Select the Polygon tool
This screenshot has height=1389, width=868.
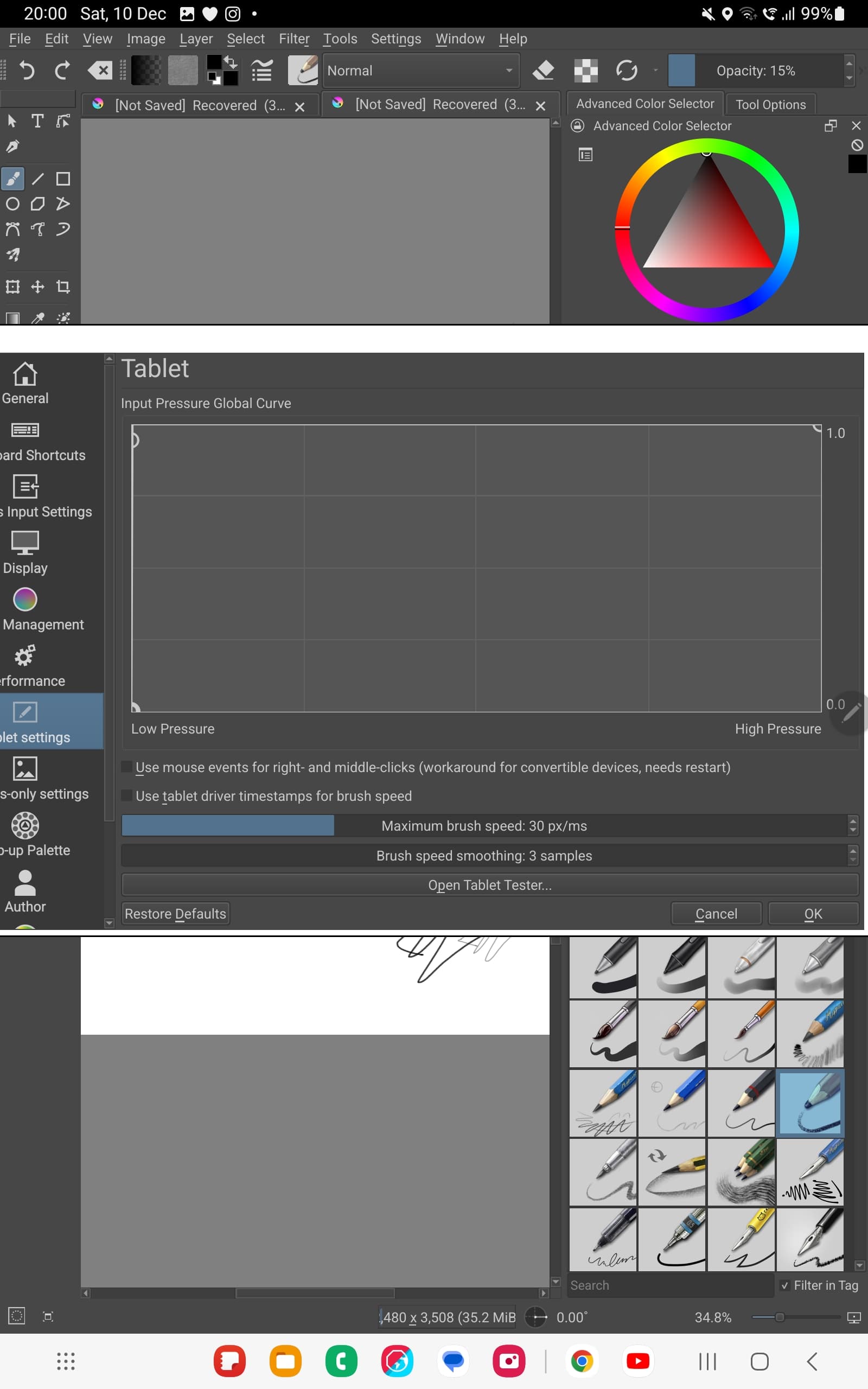tap(38, 204)
